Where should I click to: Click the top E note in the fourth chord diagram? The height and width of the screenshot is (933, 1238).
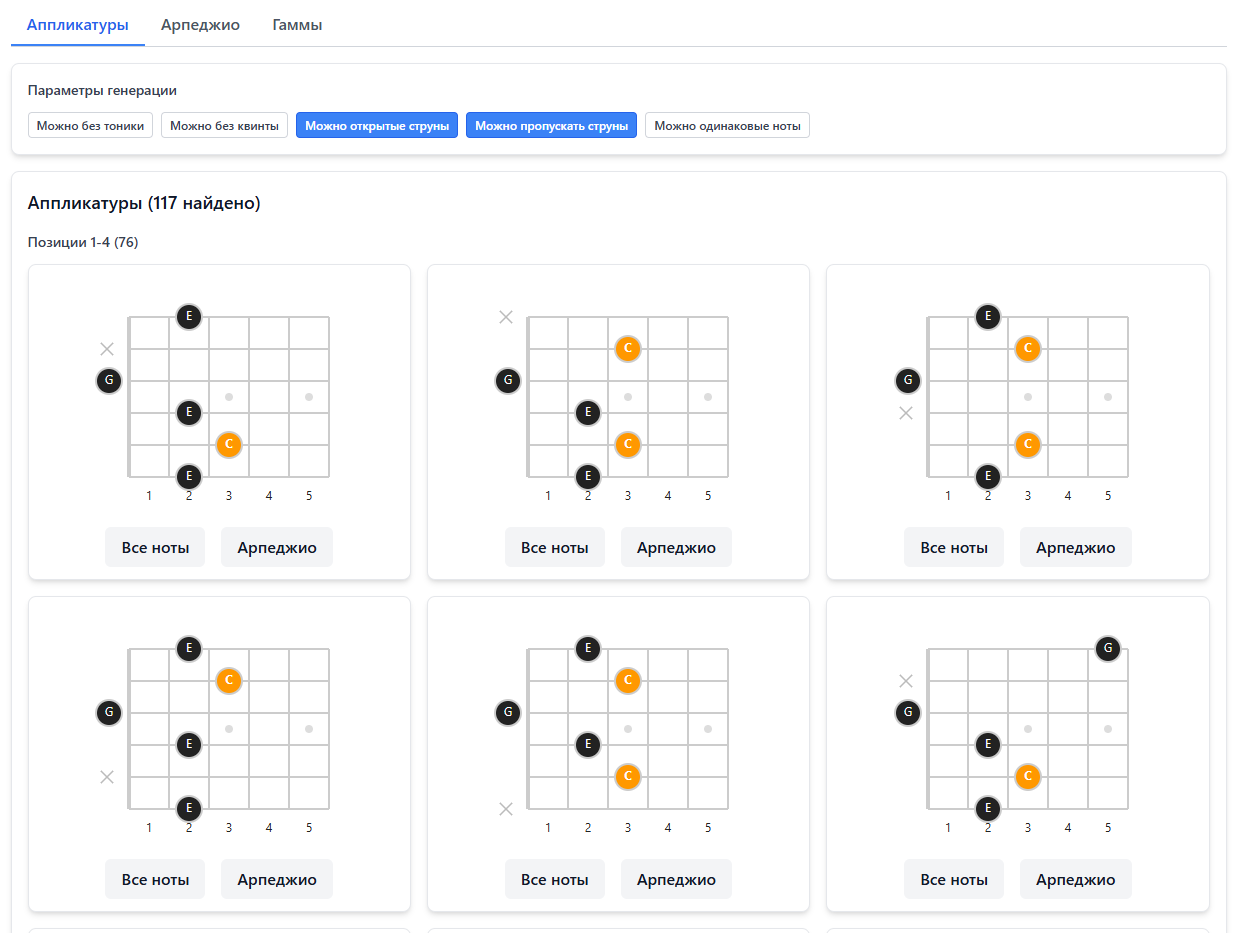[189, 649]
